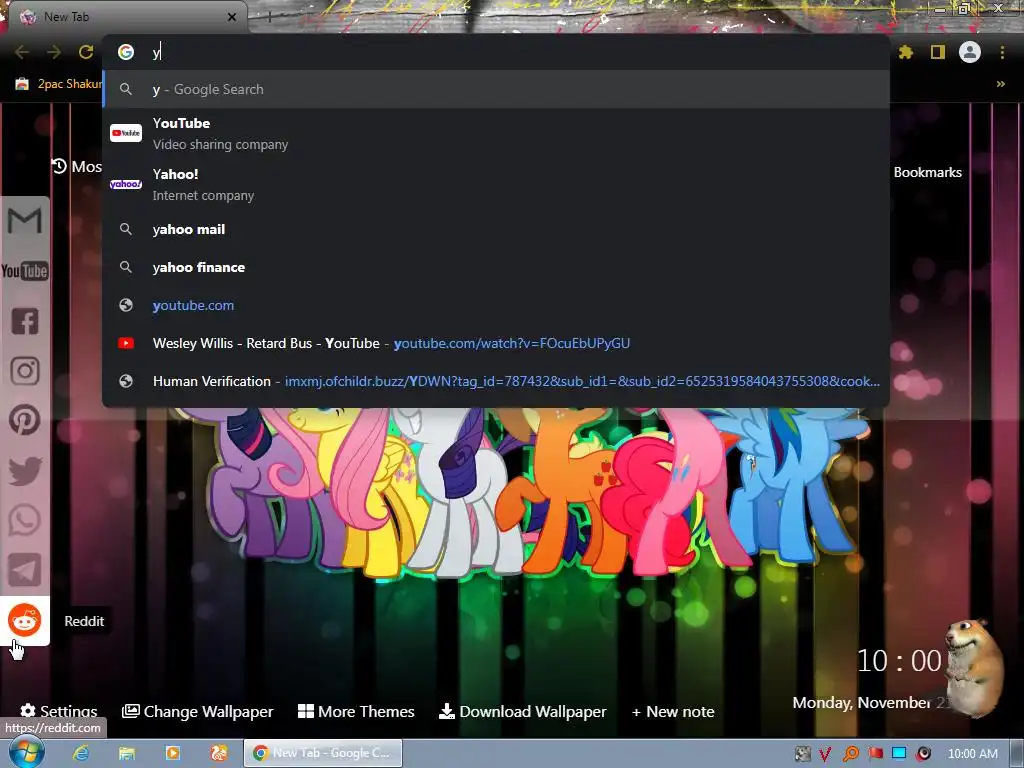Open the Human Verification history suggestion

tap(496, 381)
